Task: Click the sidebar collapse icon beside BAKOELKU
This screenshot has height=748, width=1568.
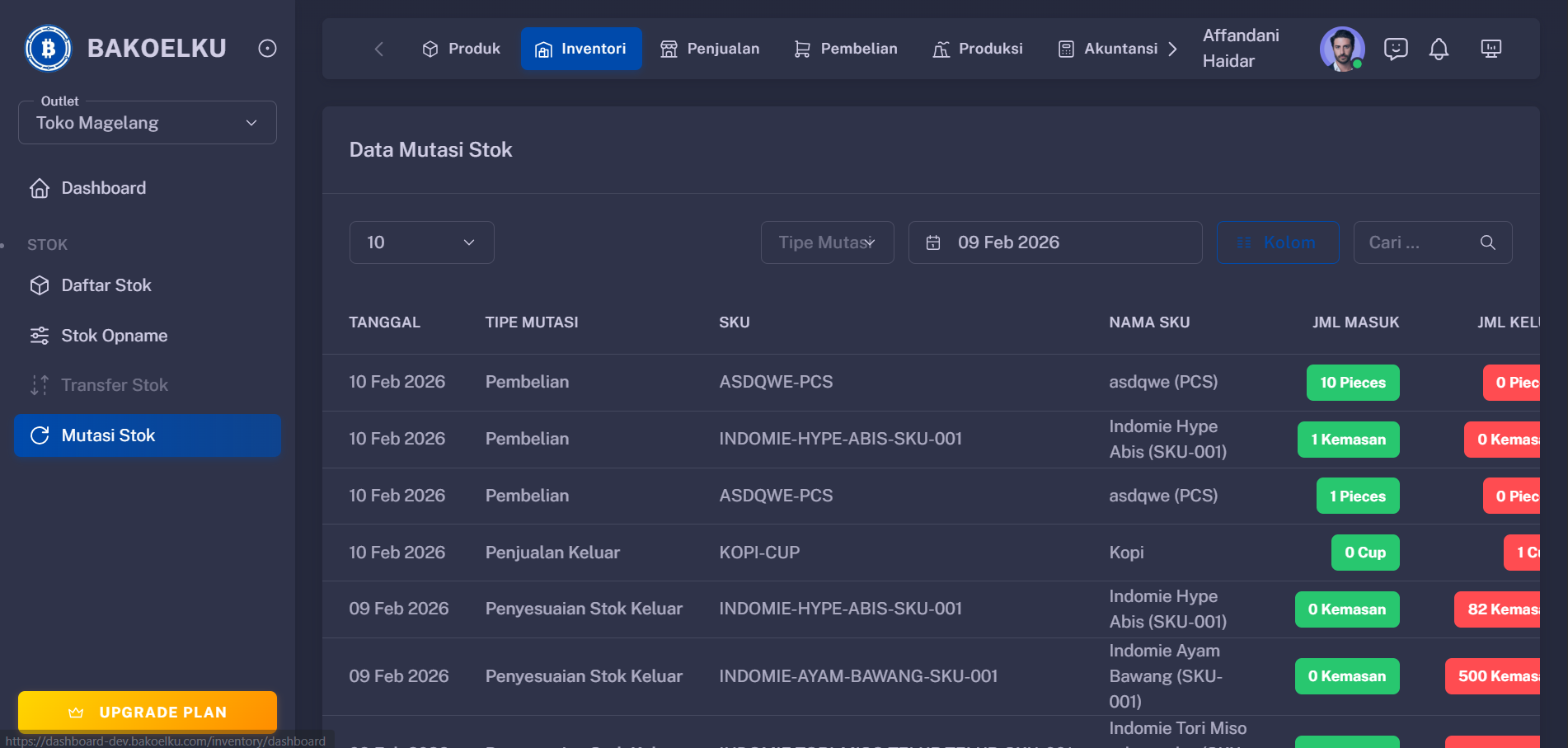Action: click(266, 48)
